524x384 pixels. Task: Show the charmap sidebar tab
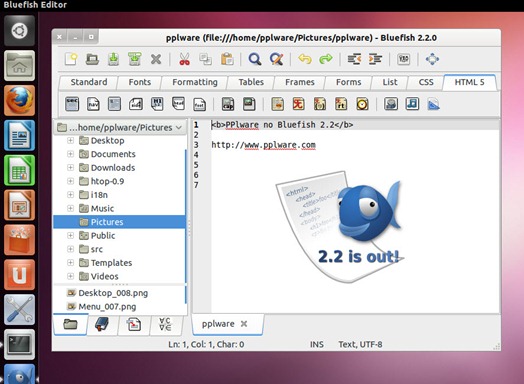165,324
